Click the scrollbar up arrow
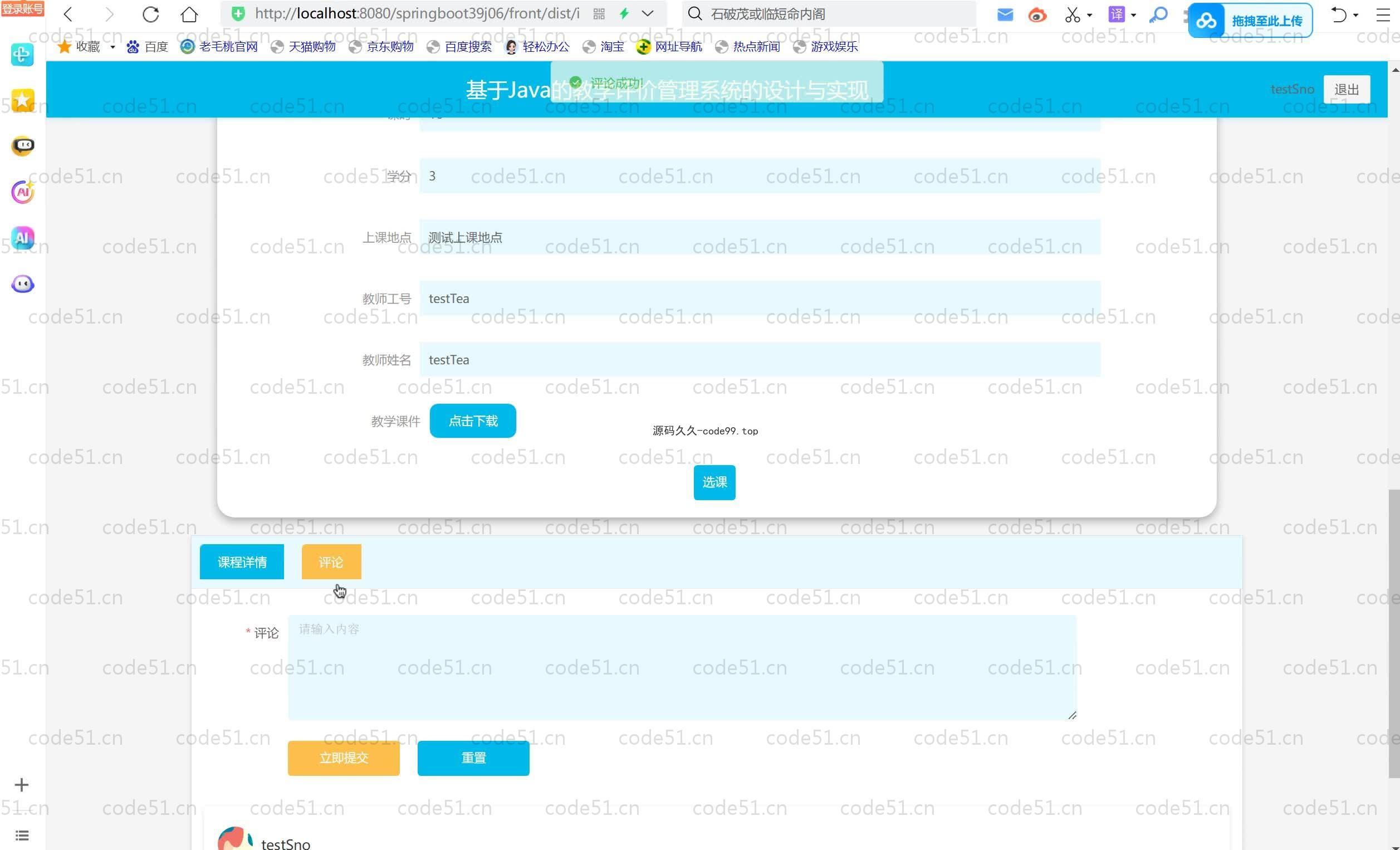This screenshot has height=850, width=1400. 1394,70
